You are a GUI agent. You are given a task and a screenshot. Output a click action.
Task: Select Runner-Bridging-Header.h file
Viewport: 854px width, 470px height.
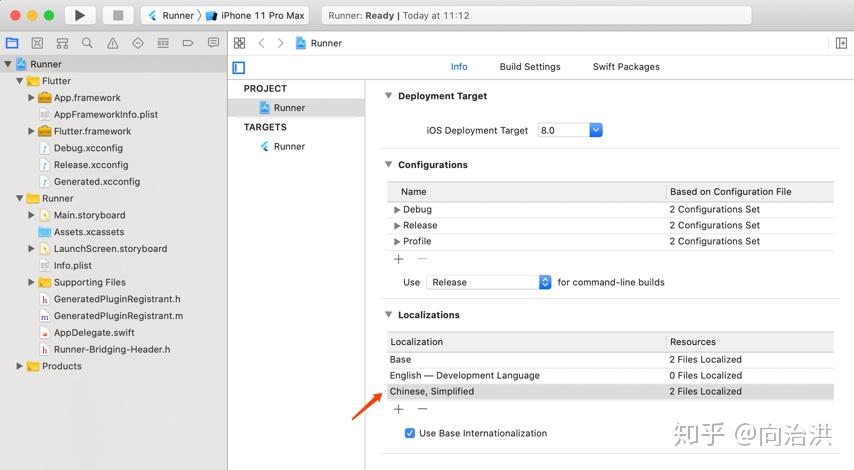click(112, 349)
